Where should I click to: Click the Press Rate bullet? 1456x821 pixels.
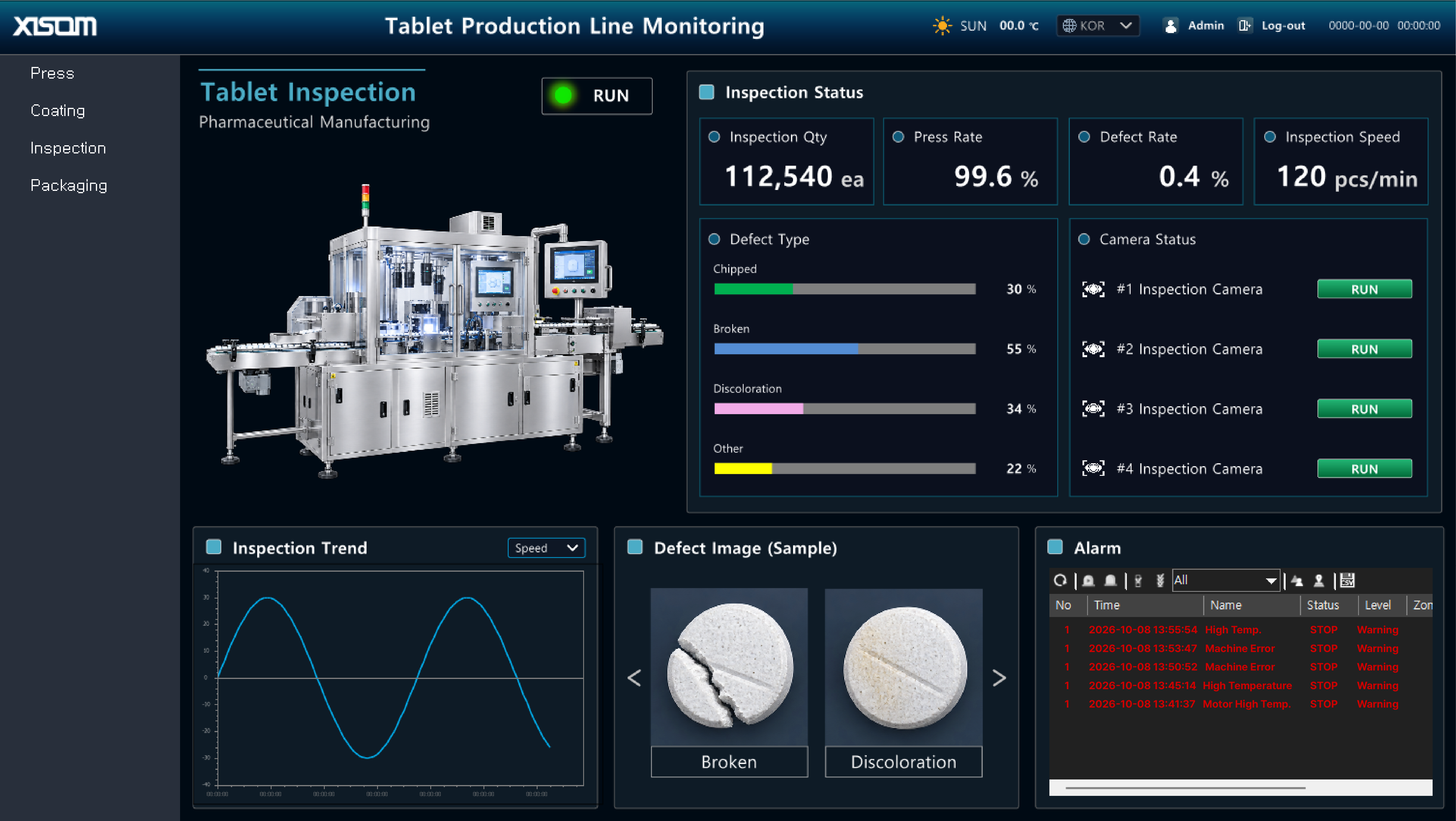click(898, 137)
